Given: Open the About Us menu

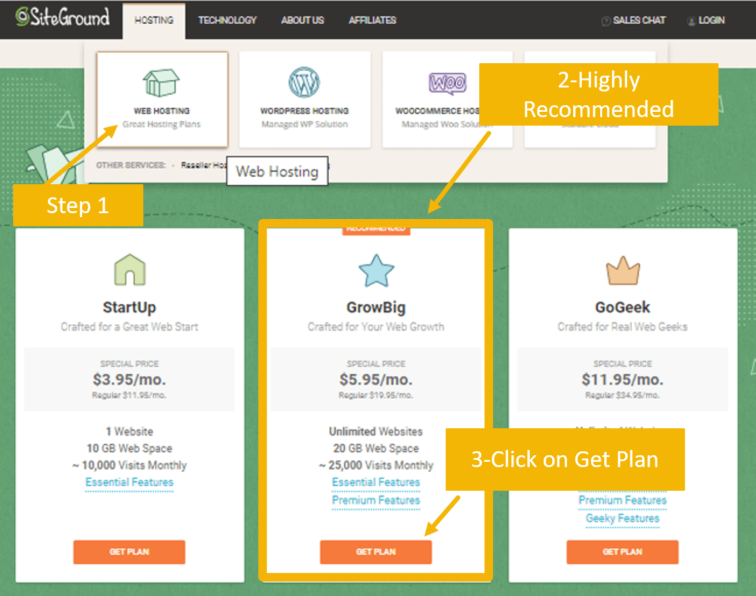Looking at the screenshot, I should (x=302, y=20).
